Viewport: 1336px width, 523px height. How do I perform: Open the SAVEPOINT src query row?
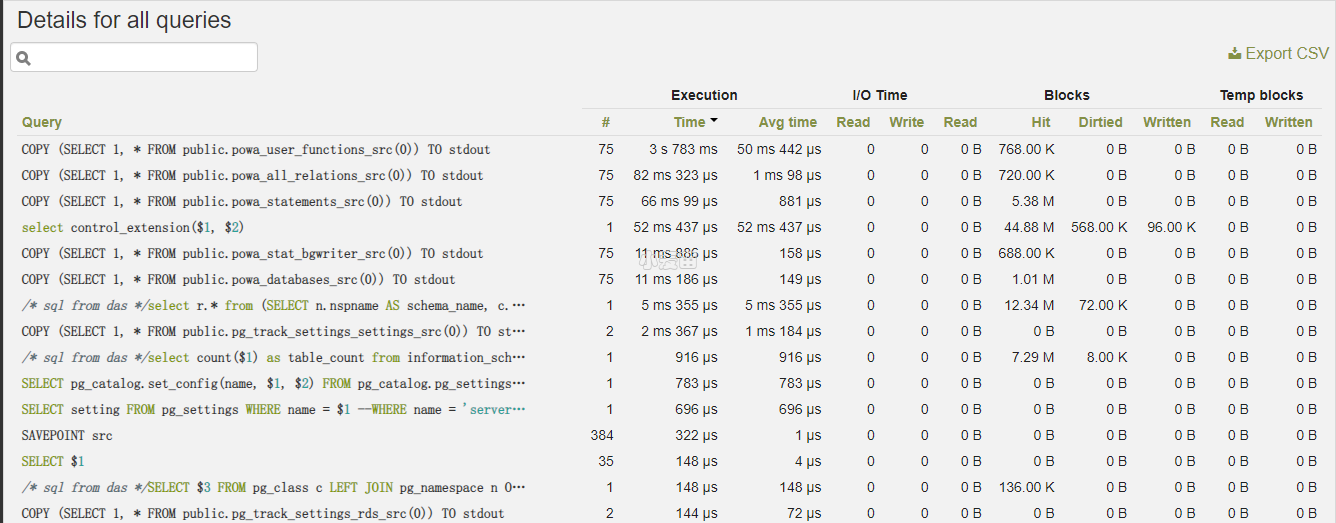[67, 435]
